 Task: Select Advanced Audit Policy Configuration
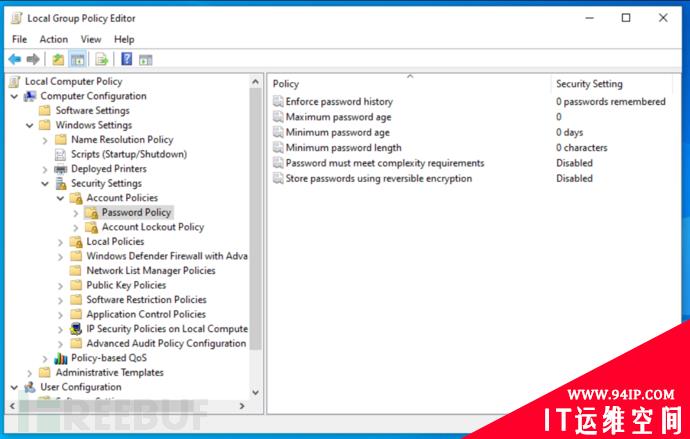coord(166,343)
